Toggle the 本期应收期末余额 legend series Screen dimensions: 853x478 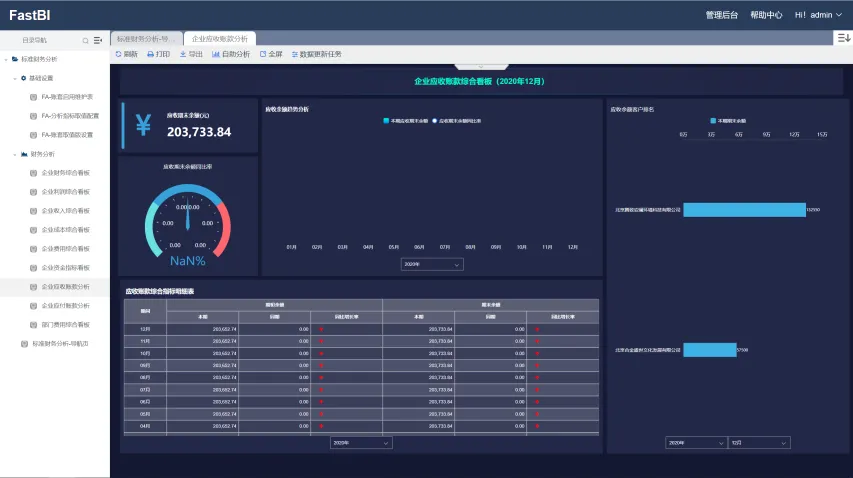click(405, 121)
